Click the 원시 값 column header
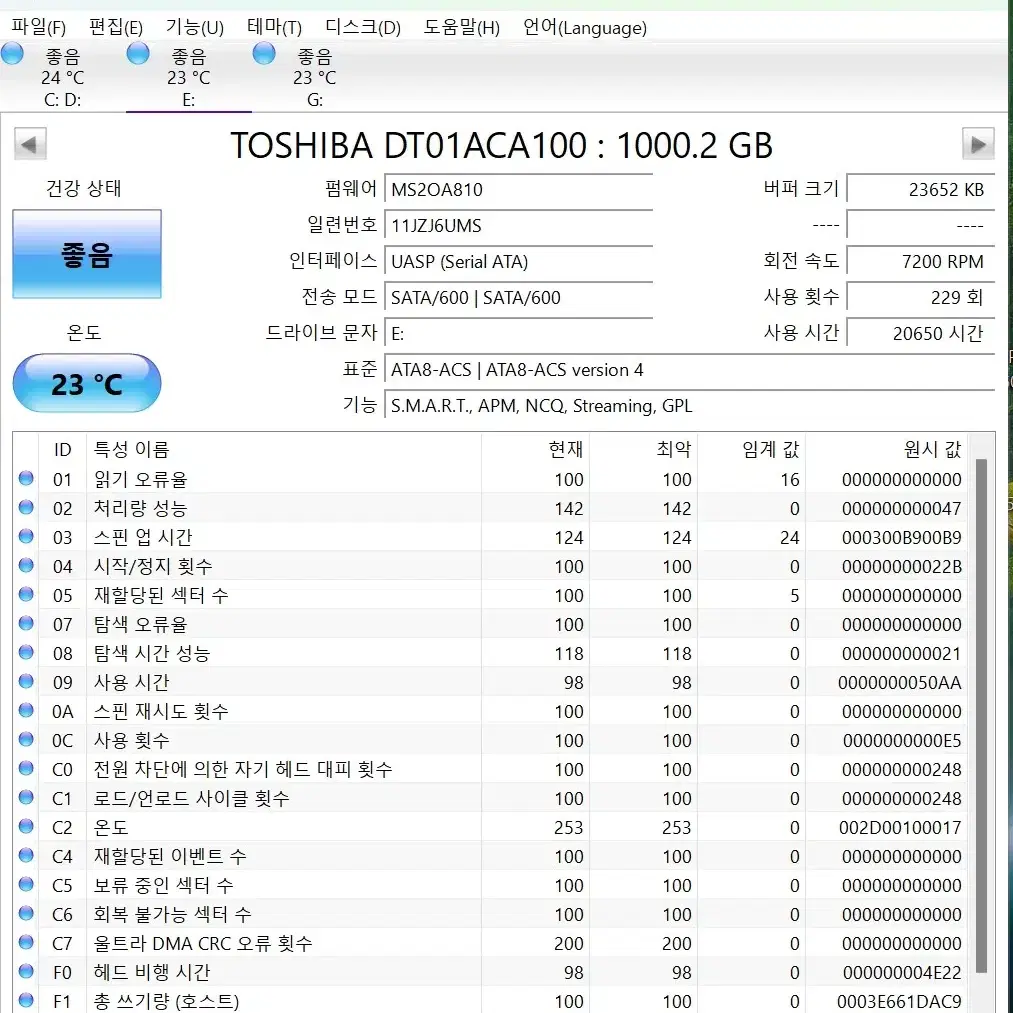1013x1013 pixels. tap(886, 449)
